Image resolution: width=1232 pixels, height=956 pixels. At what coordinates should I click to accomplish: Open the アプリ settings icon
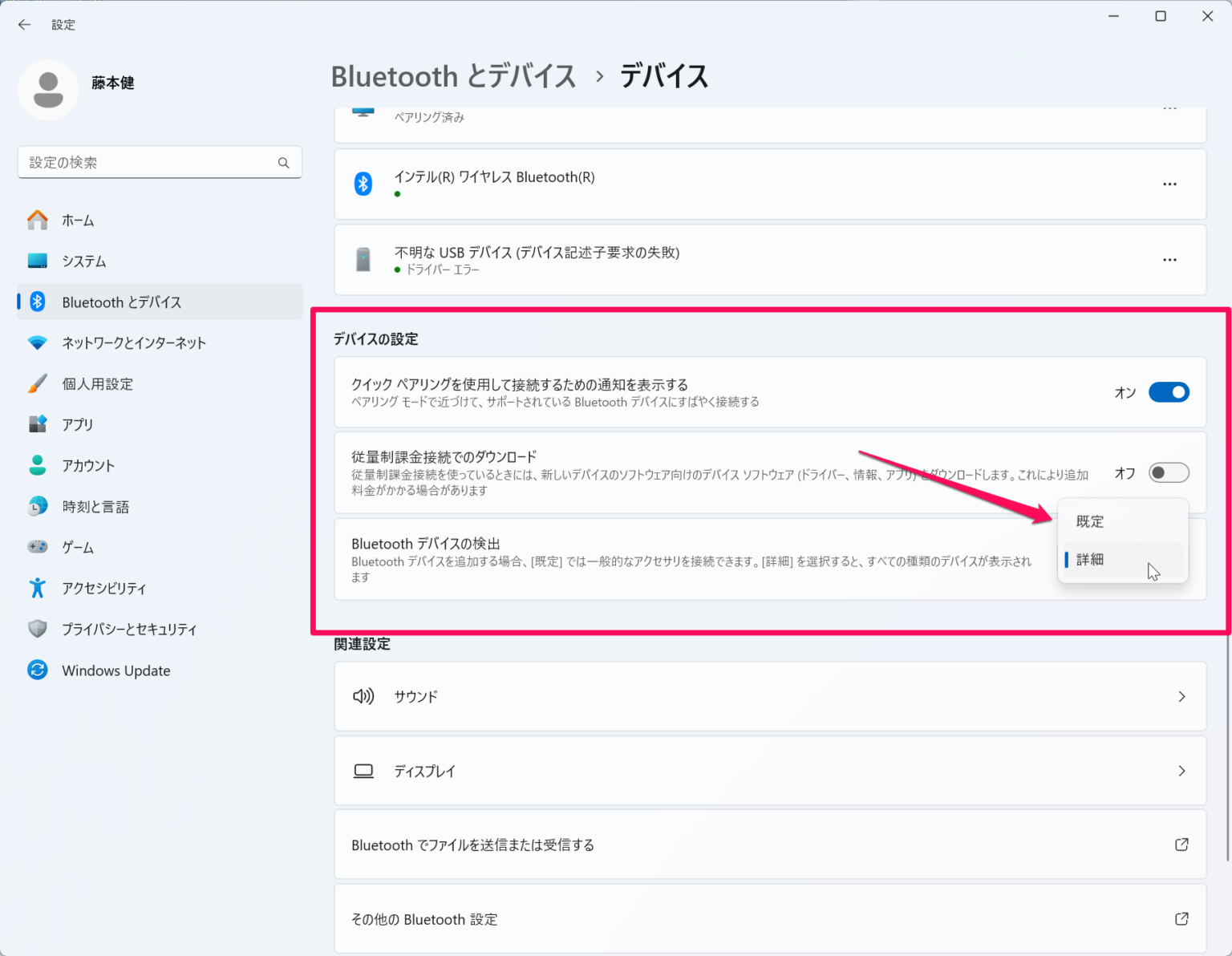click(37, 424)
